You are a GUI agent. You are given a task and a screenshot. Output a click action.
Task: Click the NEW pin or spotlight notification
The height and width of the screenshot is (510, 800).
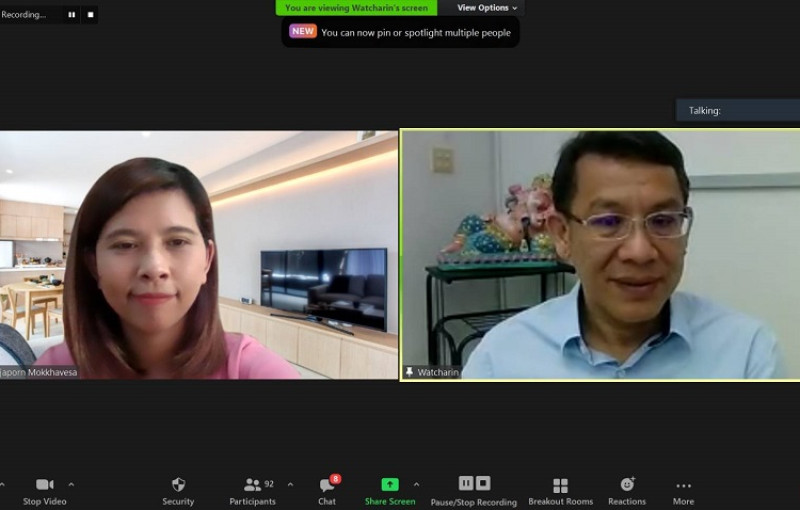point(400,32)
